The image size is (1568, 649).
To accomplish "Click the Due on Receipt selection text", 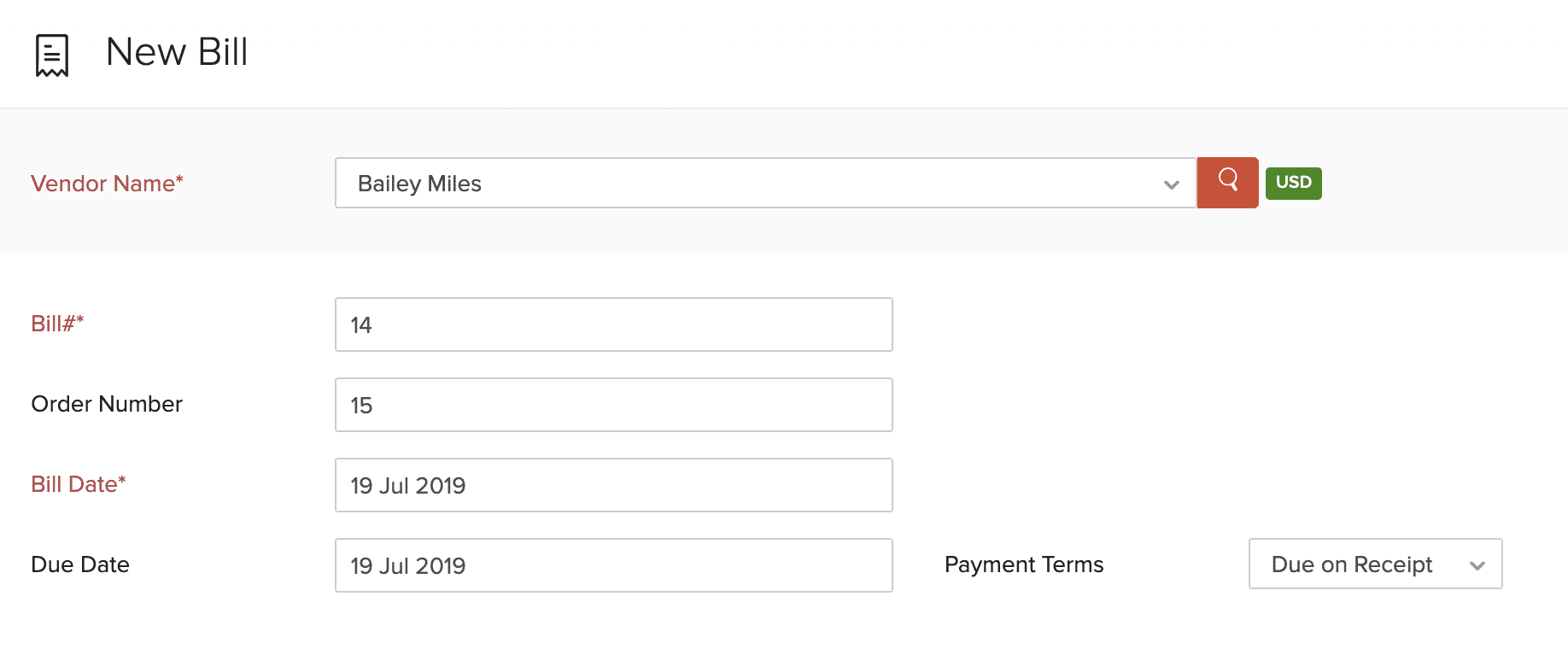I will coord(1351,564).
